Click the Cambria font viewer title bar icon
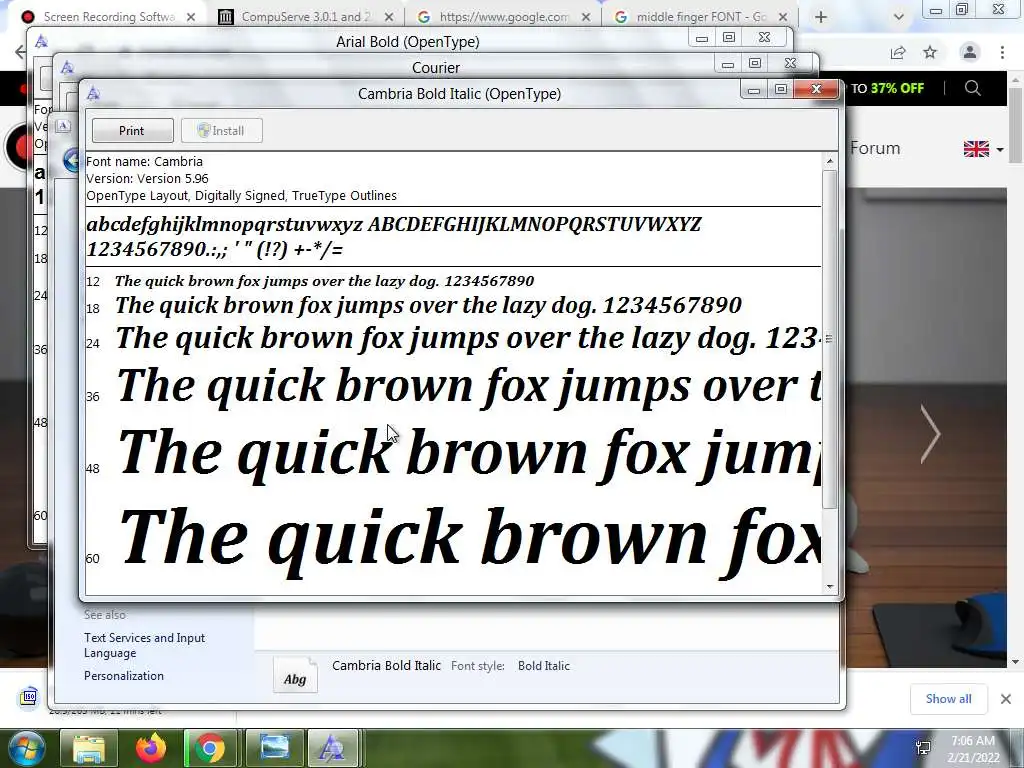This screenshot has width=1024, height=768. click(x=93, y=93)
